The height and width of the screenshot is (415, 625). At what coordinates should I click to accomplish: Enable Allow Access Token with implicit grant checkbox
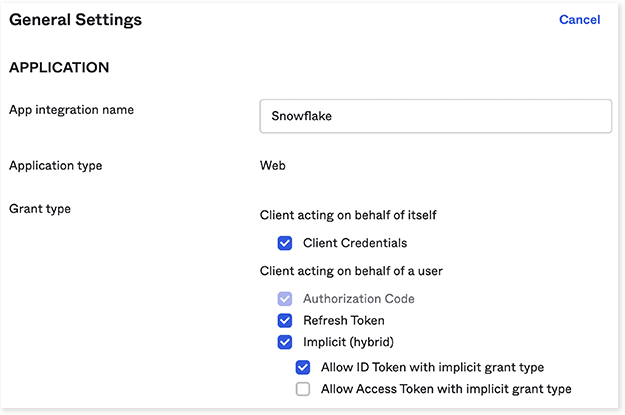click(303, 389)
